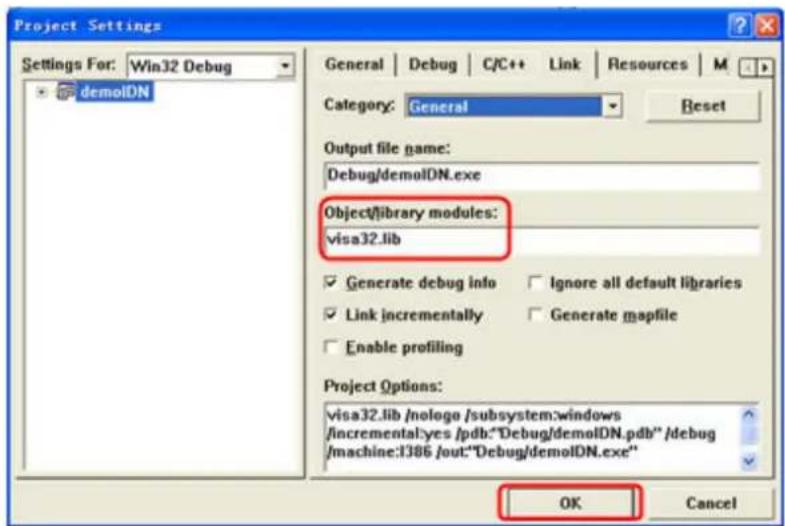This screenshot has width=785, height=526.
Task: Switch to the General tab
Action: coord(354,64)
